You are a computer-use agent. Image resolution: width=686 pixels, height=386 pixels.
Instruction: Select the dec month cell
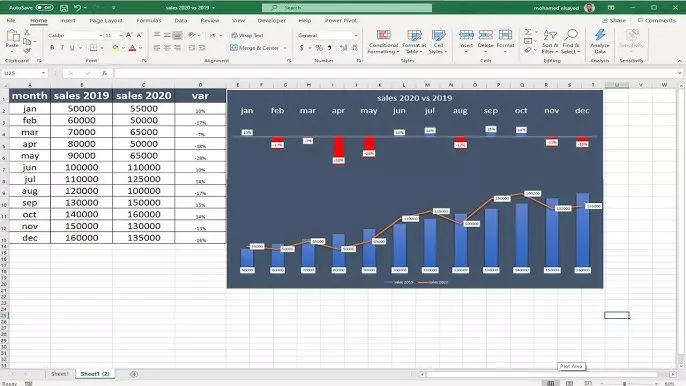pos(30,238)
